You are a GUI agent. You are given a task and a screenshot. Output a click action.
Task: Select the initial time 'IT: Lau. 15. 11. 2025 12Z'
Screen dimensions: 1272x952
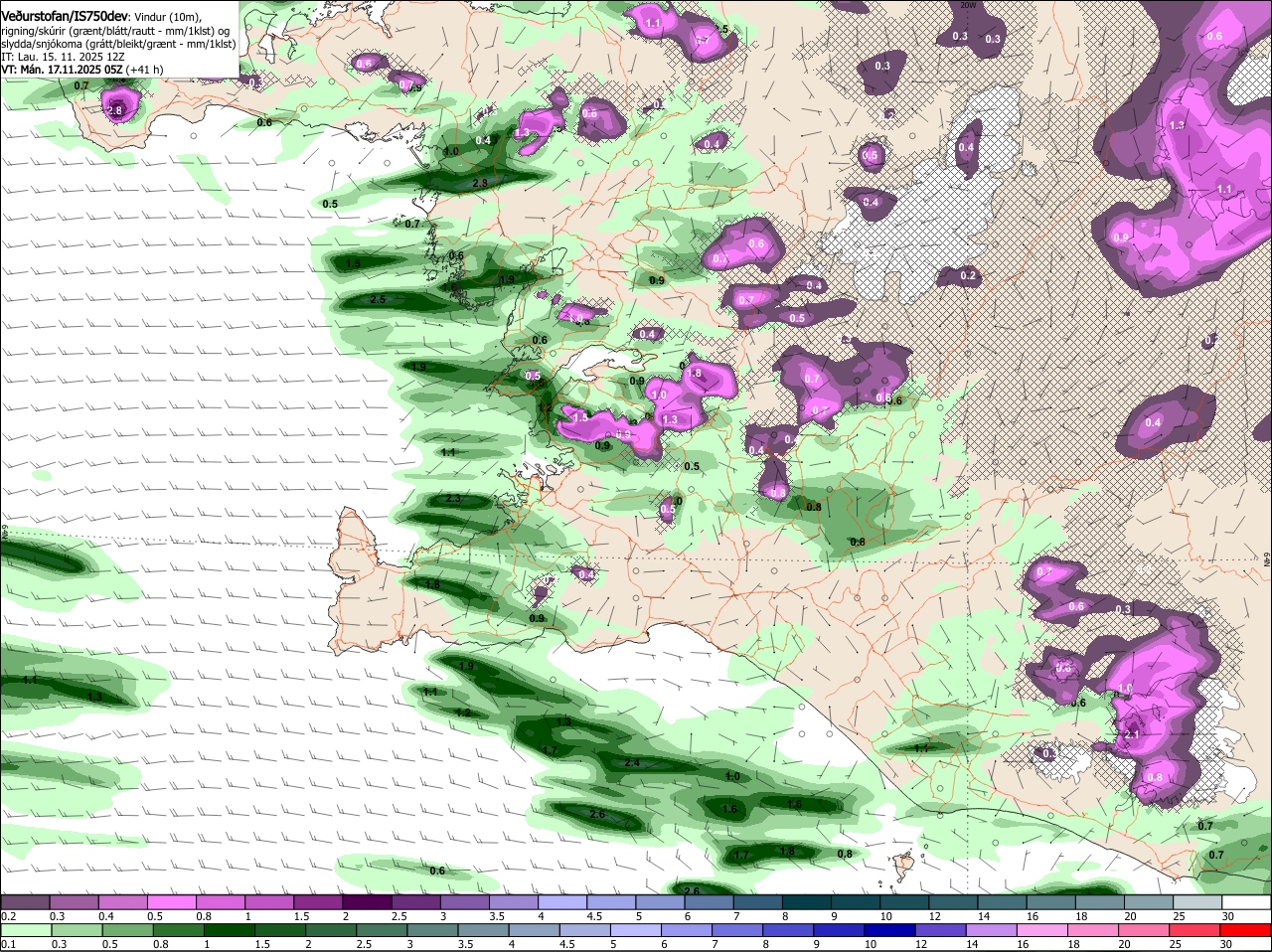63,57
